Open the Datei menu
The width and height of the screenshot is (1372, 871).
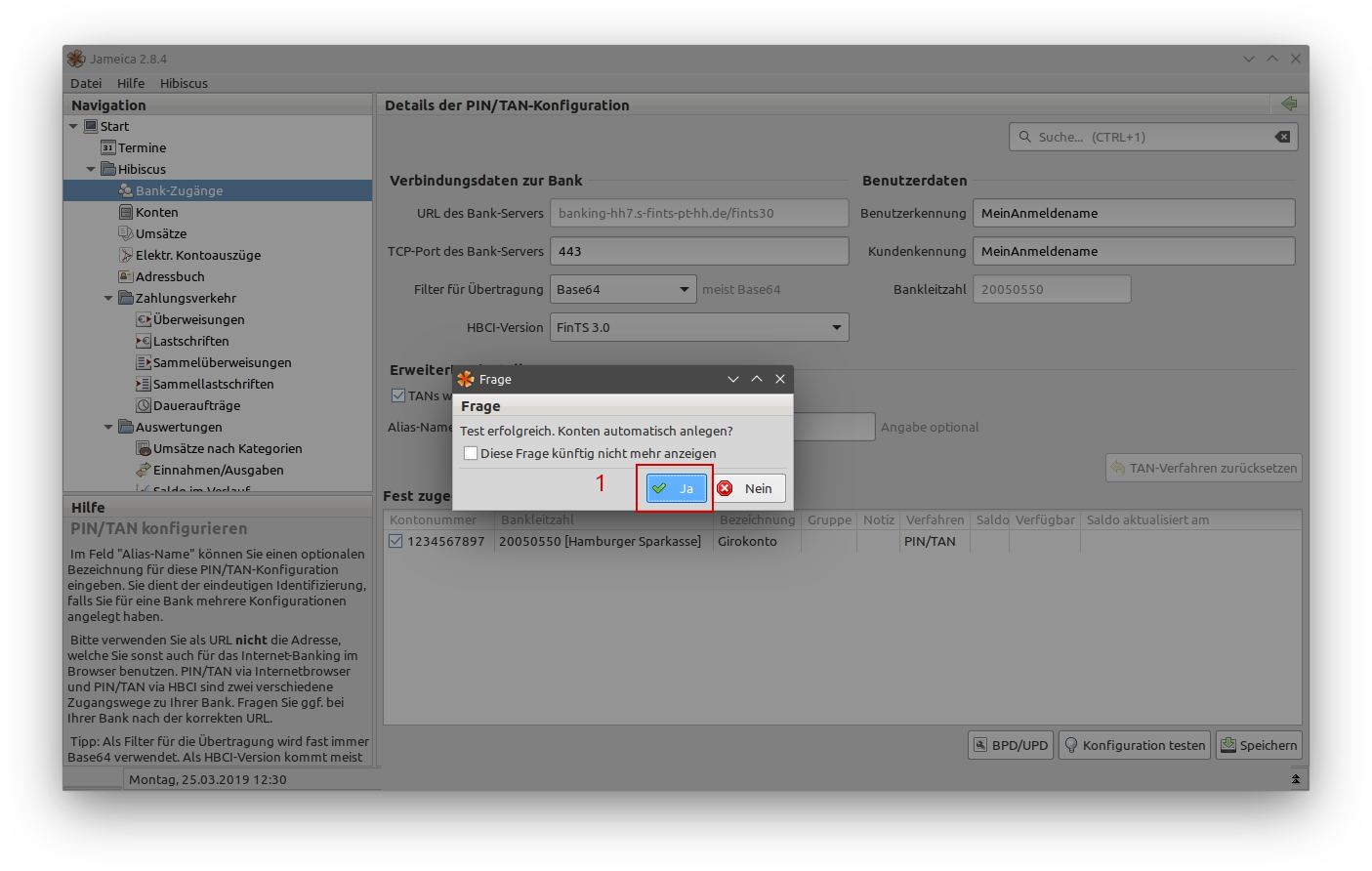(x=86, y=83)
